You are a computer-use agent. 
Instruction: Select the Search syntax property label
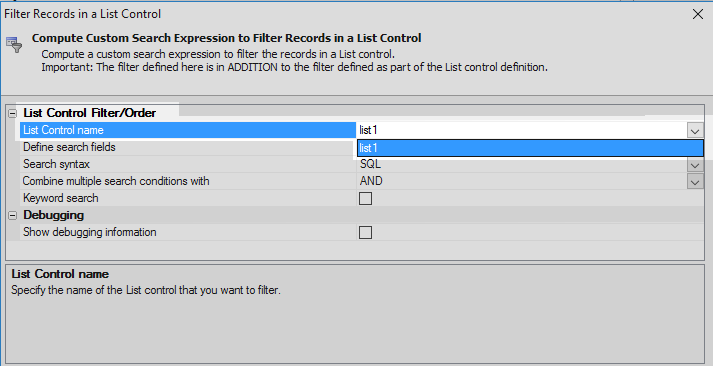click(56, 164)
